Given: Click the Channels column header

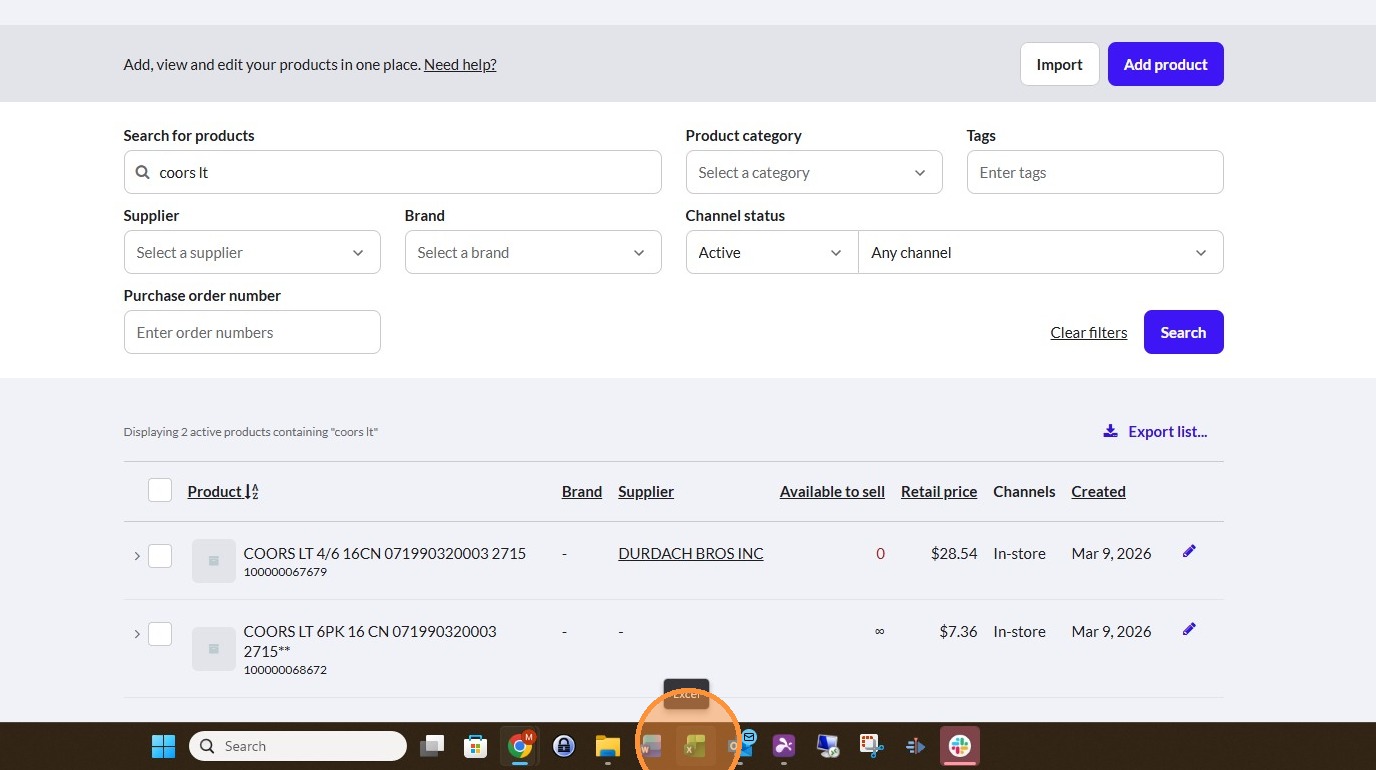Looking at the screenshot, I should [x=1024, y=491].
